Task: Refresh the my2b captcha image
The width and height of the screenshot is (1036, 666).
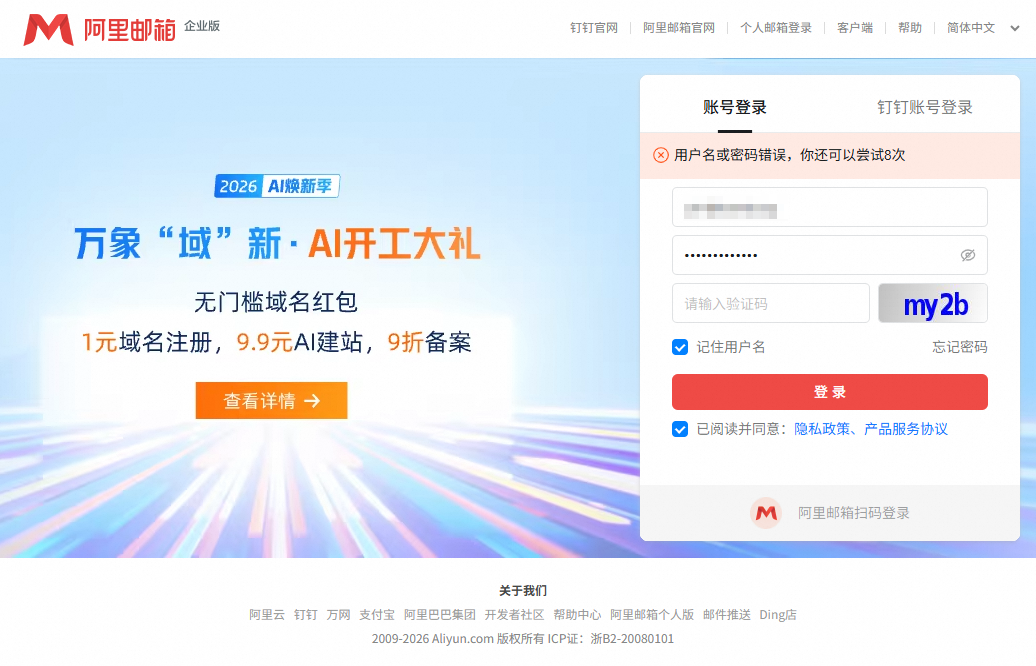Action: point(933,303)
